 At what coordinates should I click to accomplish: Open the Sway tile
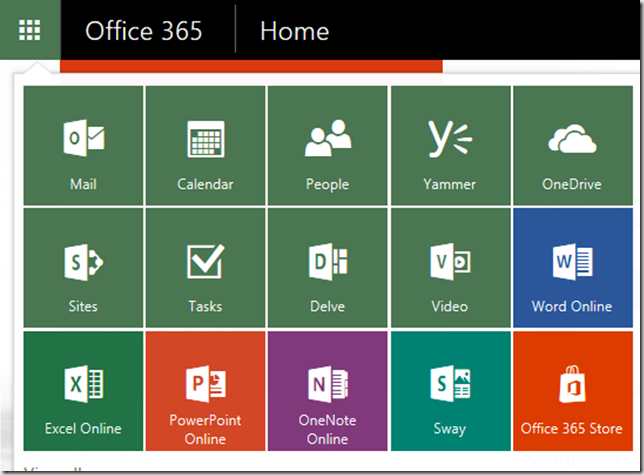click(451, 391)
